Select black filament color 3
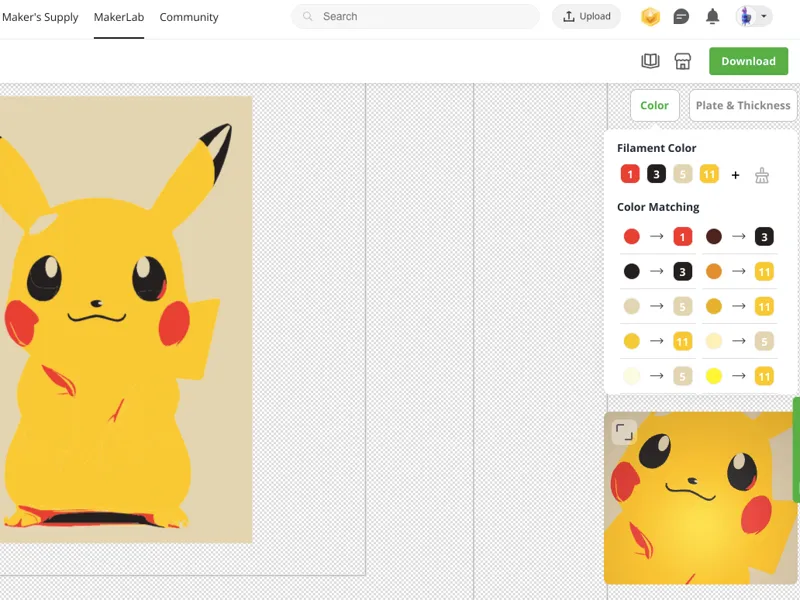 click(x=657, y=174)
